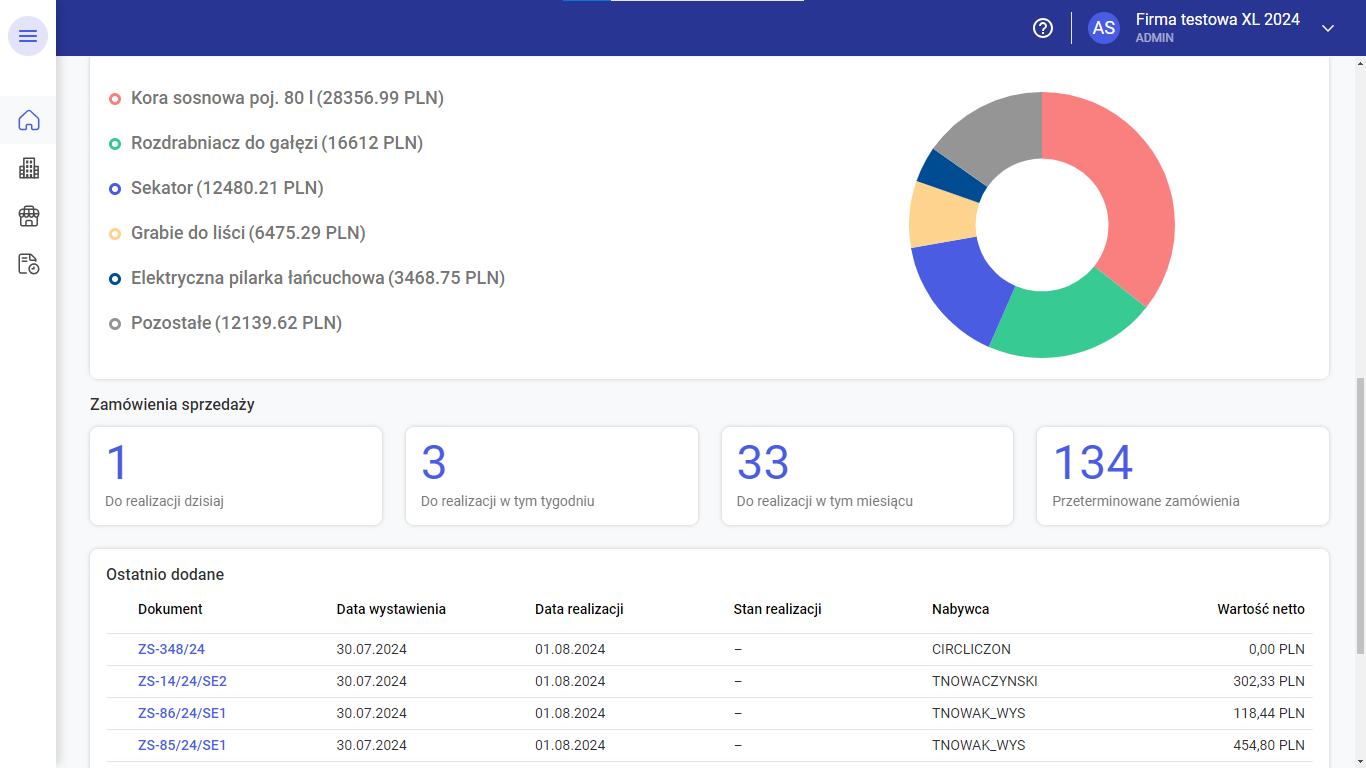Open the Do realizacji dzisiaj card

click(x=236, y=476)
